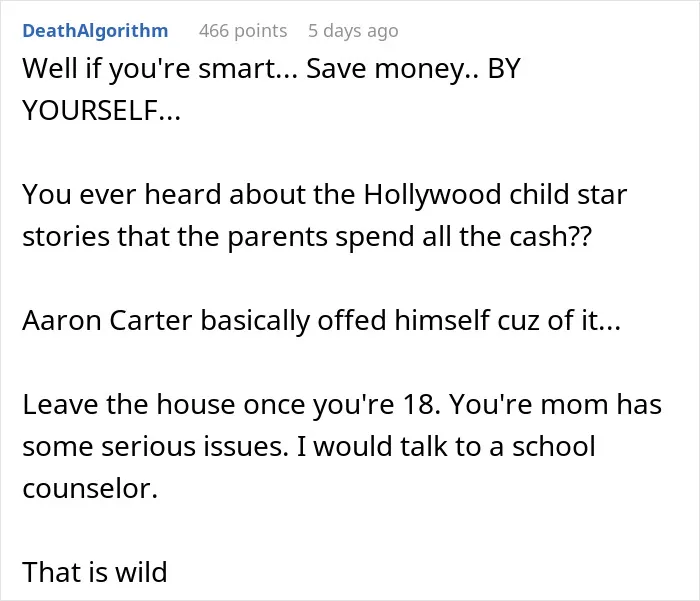Open the 5 days ago timestamp

pos(353,31)
